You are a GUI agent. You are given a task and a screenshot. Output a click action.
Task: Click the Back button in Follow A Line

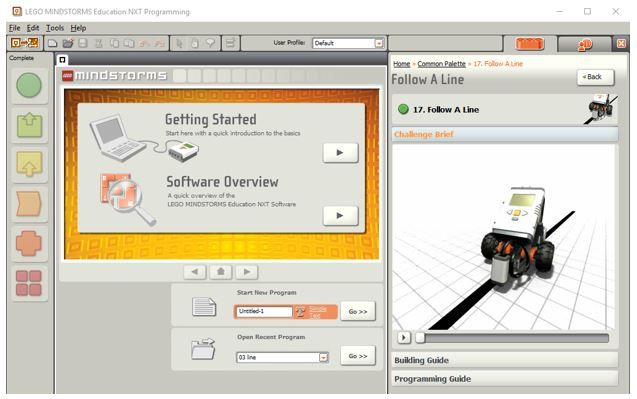click(595, 77)
